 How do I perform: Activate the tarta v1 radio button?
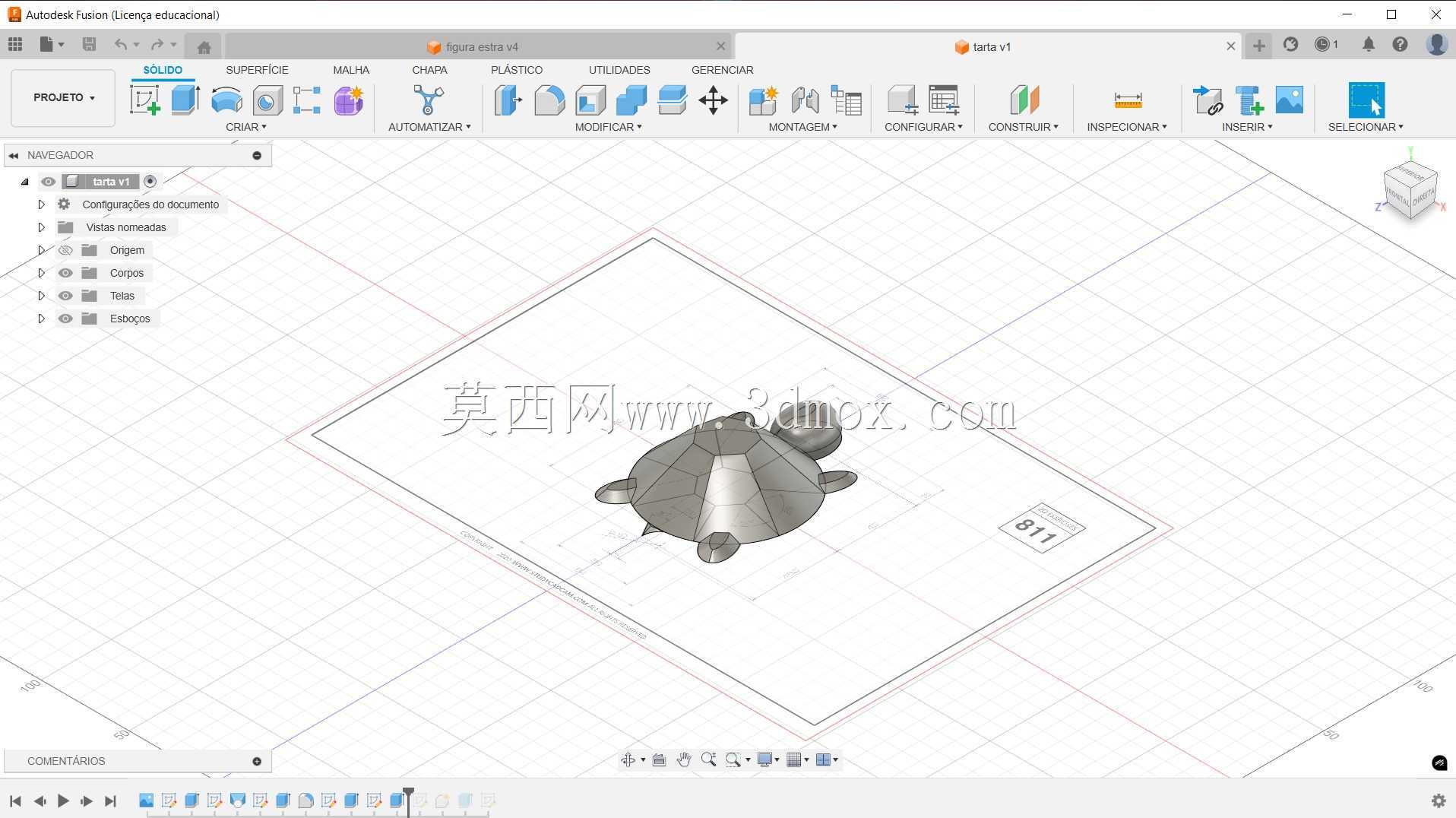(x=150, y=181)
